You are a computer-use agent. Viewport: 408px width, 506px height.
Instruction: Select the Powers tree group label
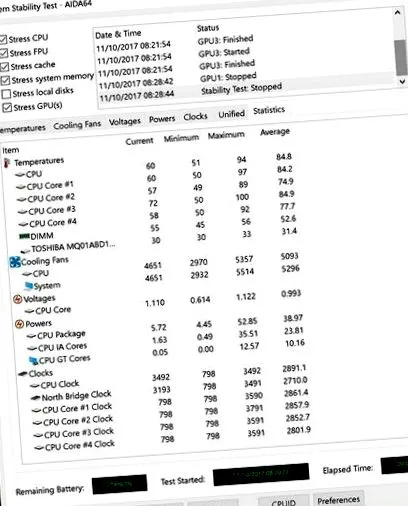click(x=39, y=323)
